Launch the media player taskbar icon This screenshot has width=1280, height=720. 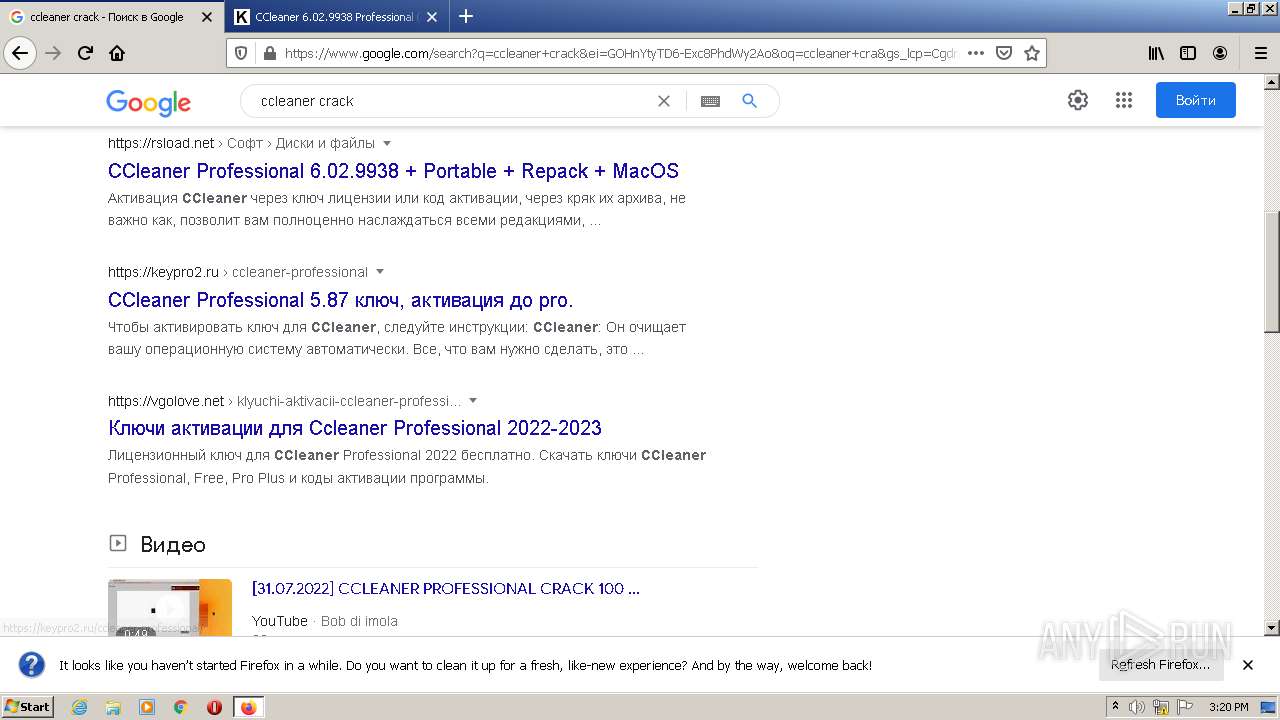coord(147,707)
